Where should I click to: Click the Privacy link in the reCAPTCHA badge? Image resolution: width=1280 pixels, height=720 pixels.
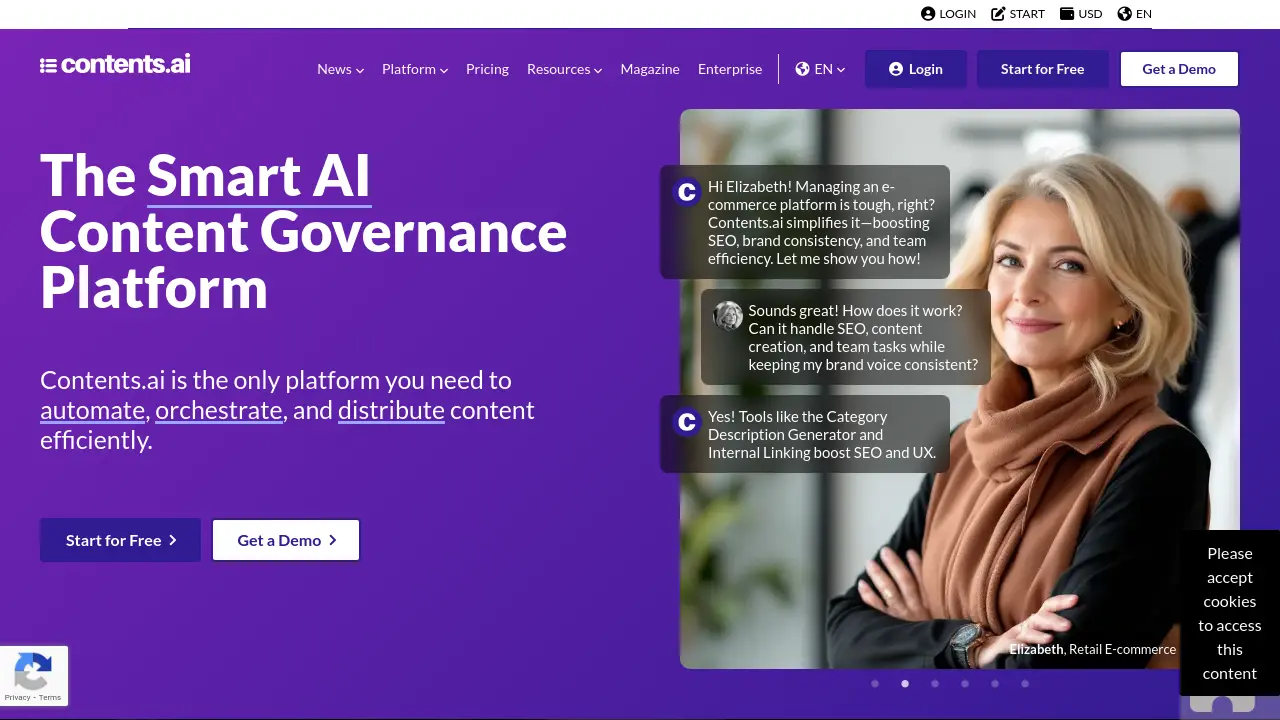17,698
